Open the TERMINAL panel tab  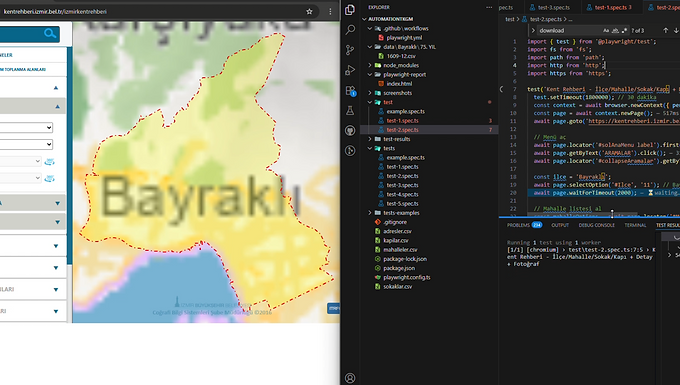point(635,225)
